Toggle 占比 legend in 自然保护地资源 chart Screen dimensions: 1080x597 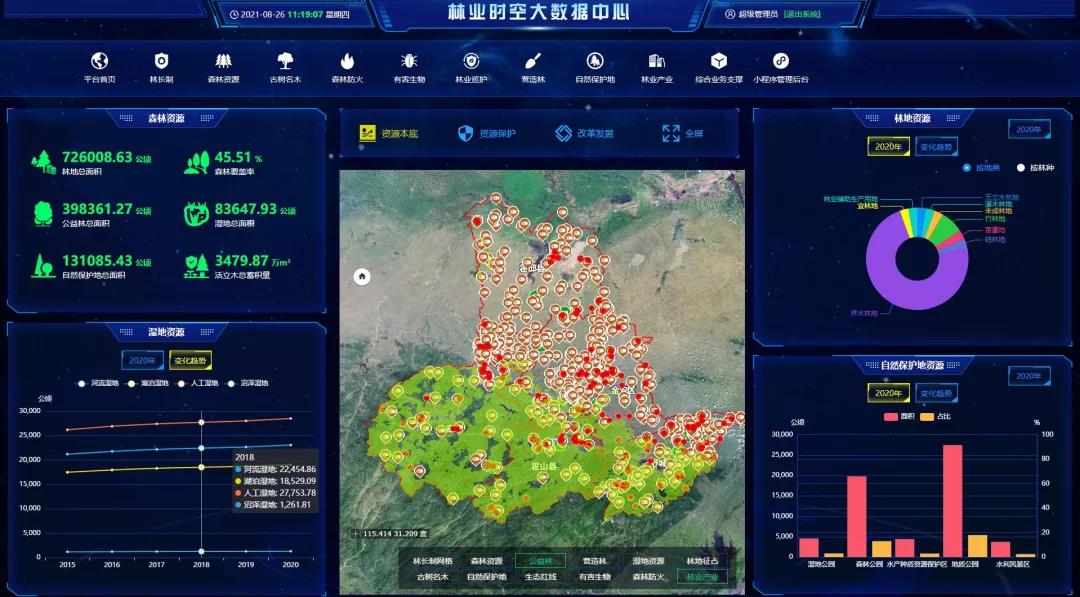click(x=927, y=416)
